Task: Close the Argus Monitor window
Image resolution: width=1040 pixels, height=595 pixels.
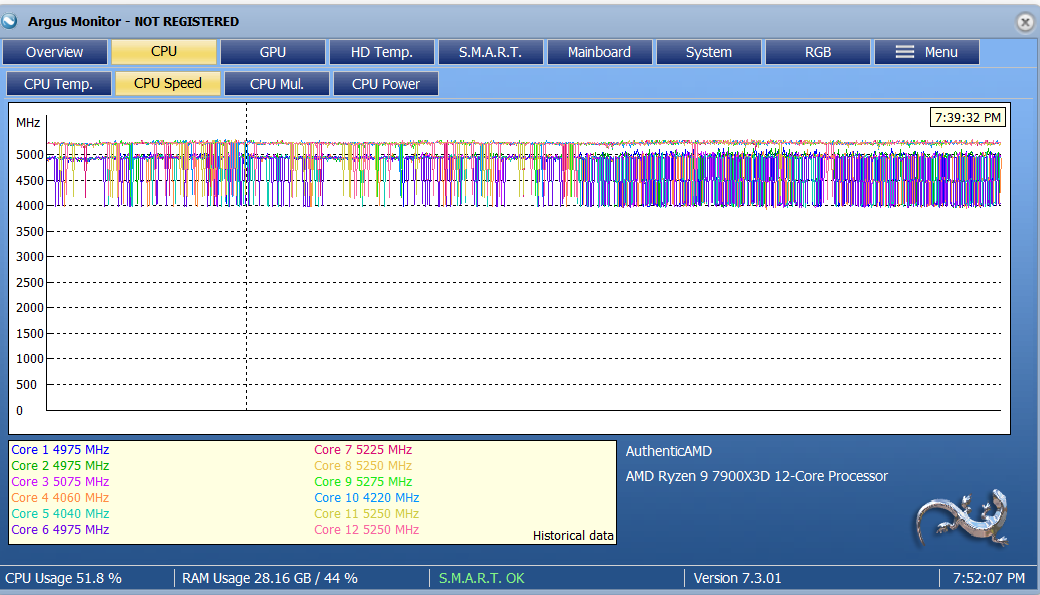Action: pyautogui.click(x=1025, y=23)
